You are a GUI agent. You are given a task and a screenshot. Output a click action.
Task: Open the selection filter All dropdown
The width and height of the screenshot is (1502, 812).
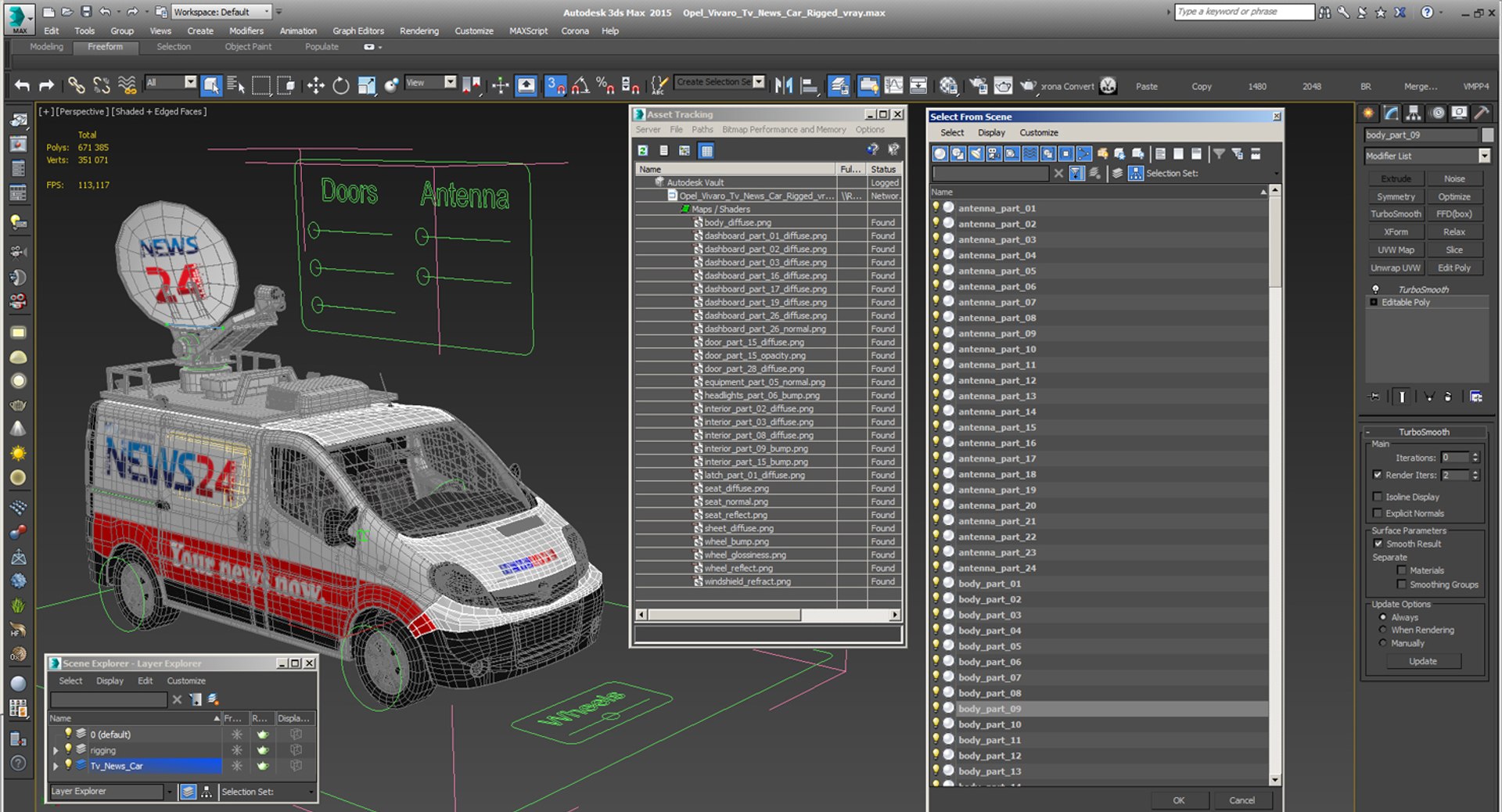(190, 82)
